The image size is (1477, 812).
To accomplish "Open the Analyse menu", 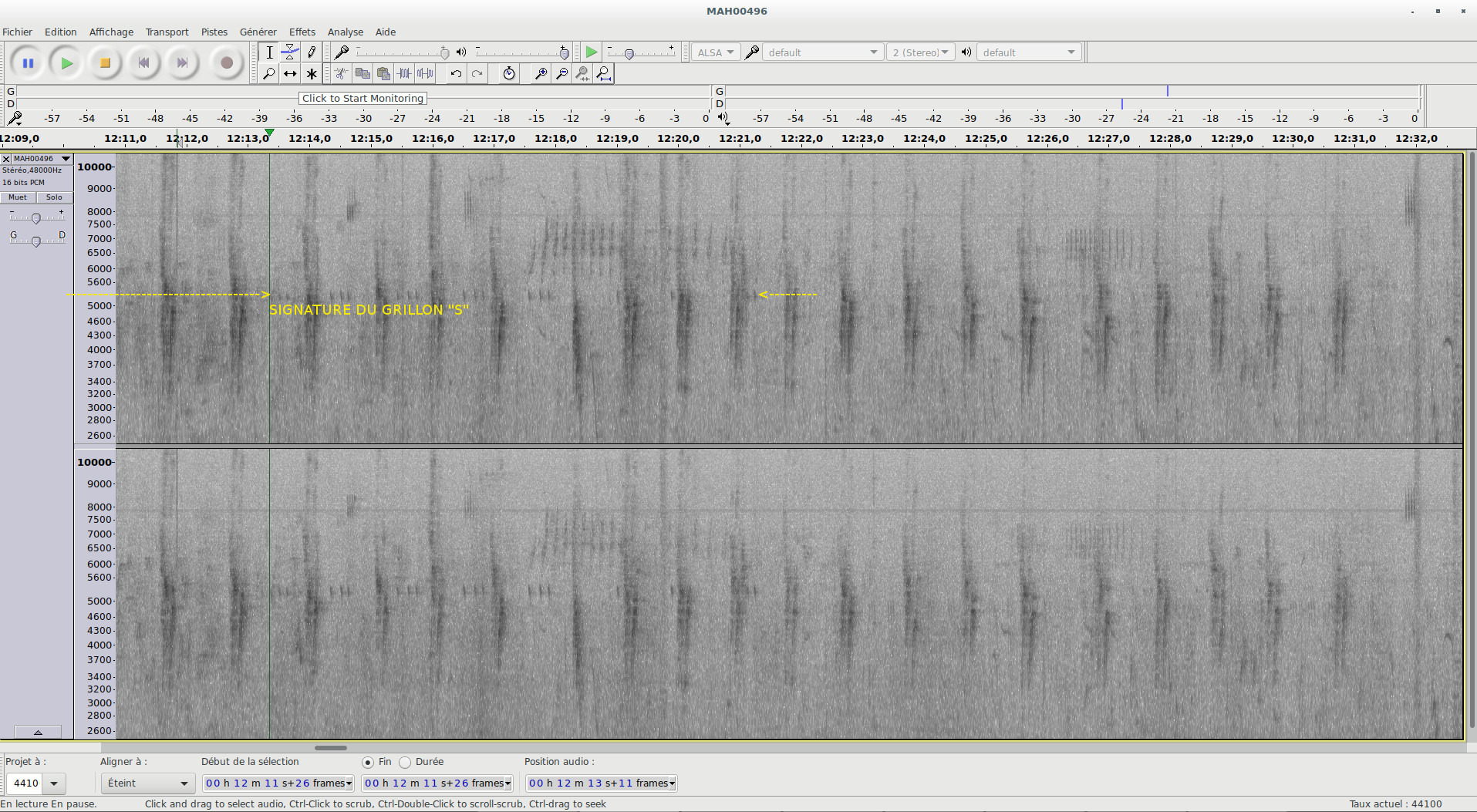I will [x=345, y=32].
